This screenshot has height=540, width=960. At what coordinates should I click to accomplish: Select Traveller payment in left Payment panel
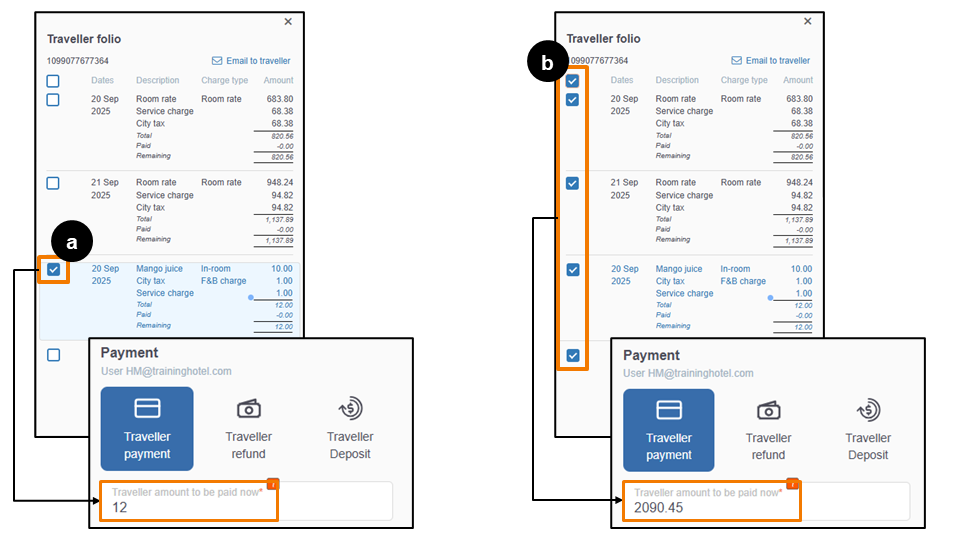[147, 429]
